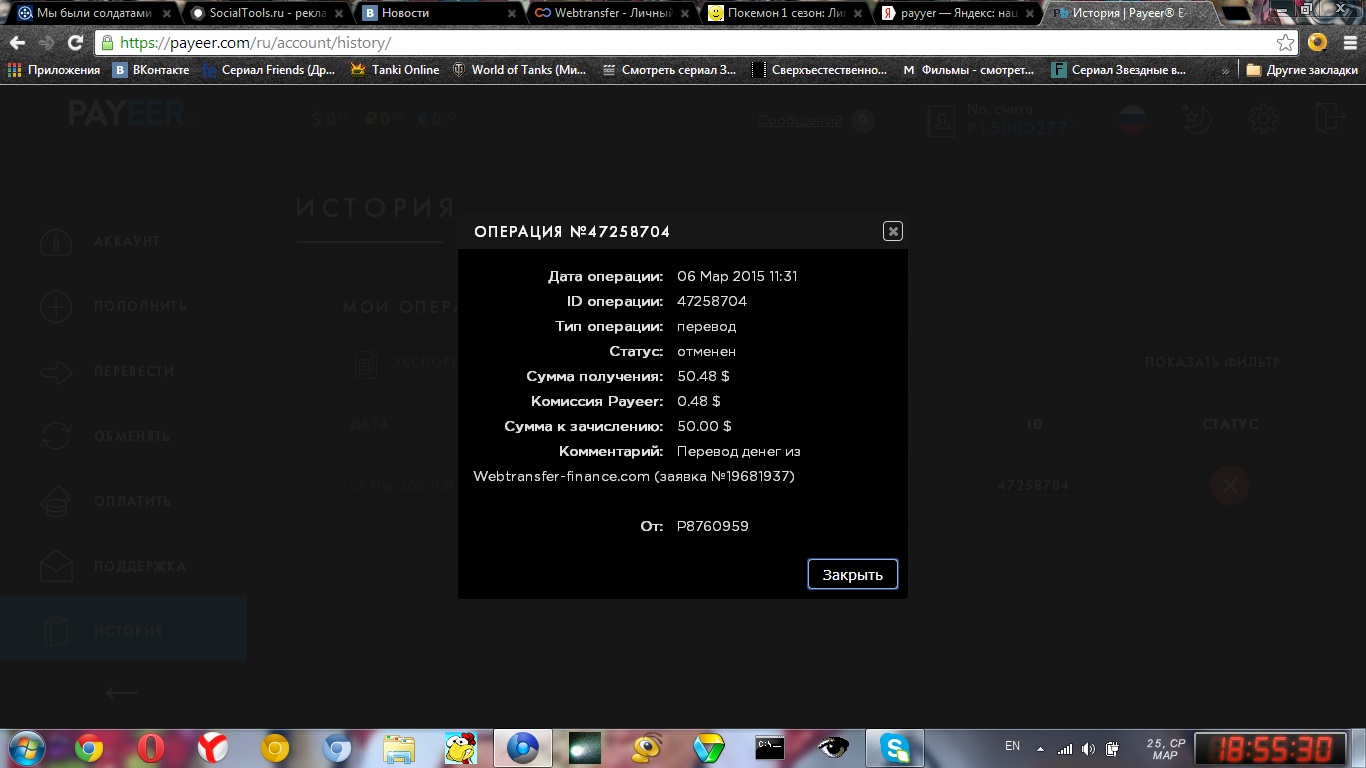
Task: Reload the page with refresh icon
Action: point(75,43)
